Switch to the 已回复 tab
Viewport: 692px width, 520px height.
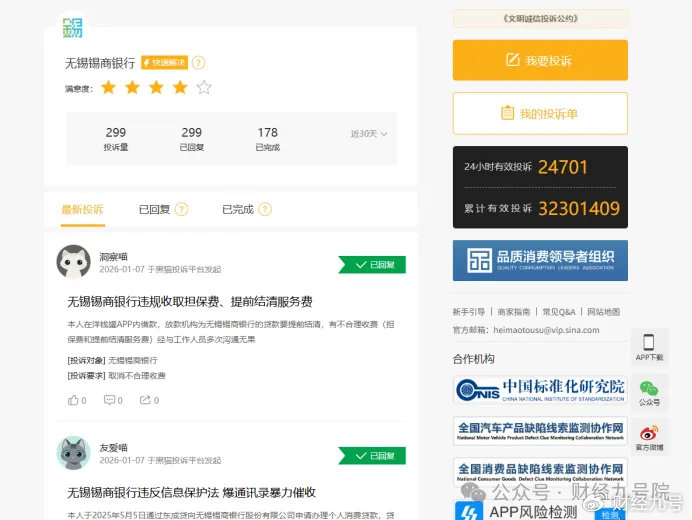click(154, 209)
